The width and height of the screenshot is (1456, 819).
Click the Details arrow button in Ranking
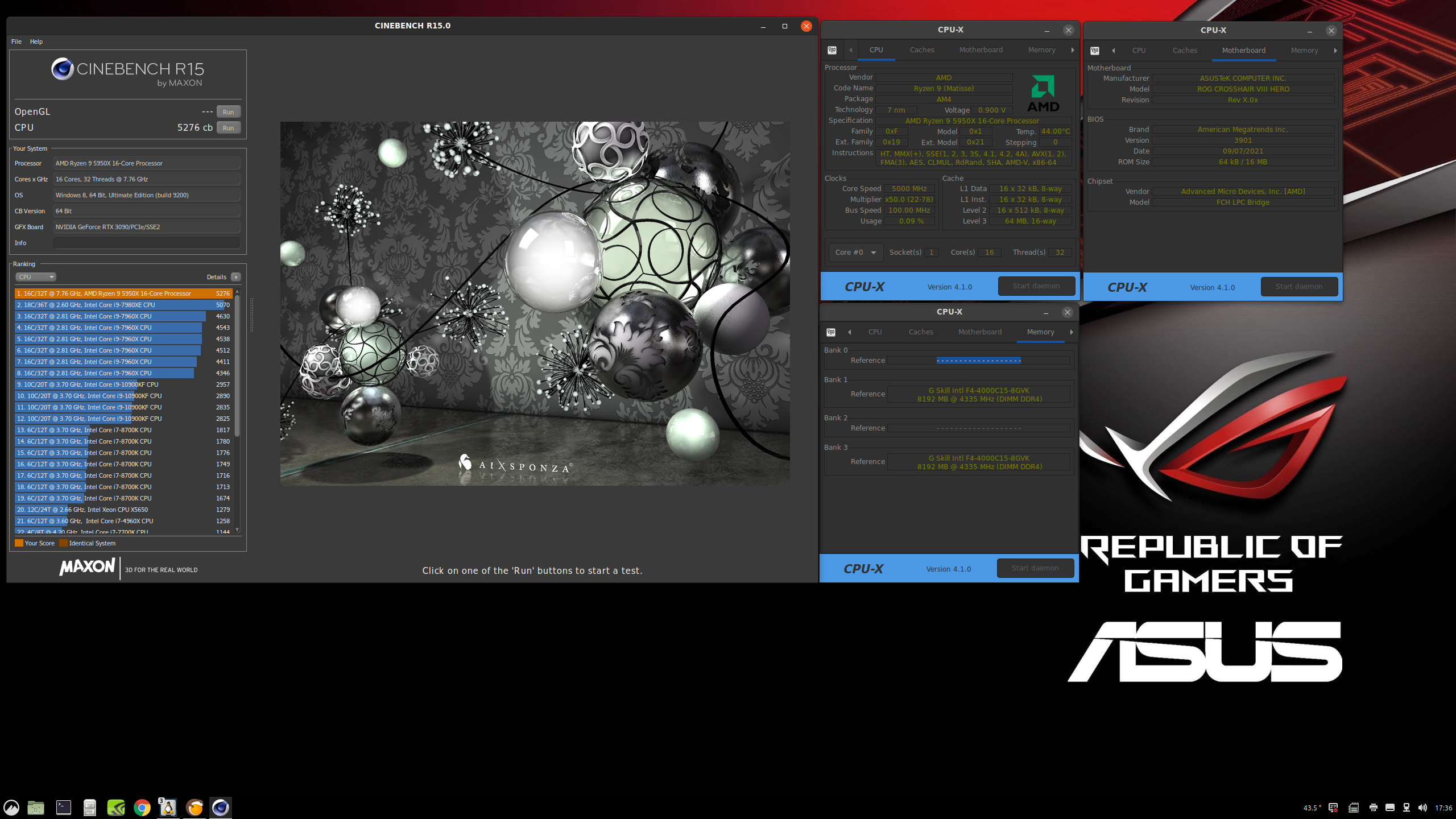click(x=236, y=277)
